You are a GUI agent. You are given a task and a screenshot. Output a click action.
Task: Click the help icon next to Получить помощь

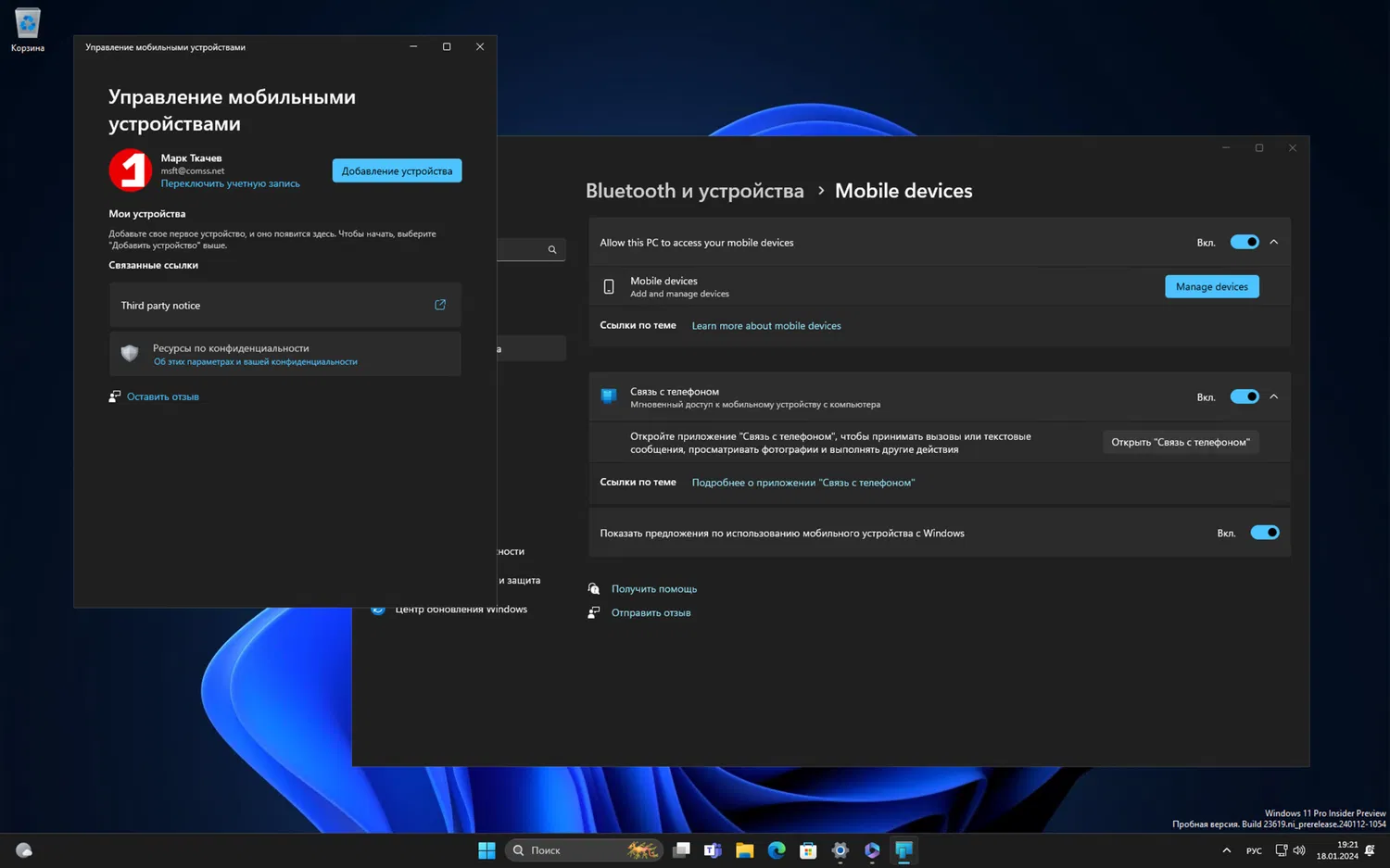coord(594,589)
